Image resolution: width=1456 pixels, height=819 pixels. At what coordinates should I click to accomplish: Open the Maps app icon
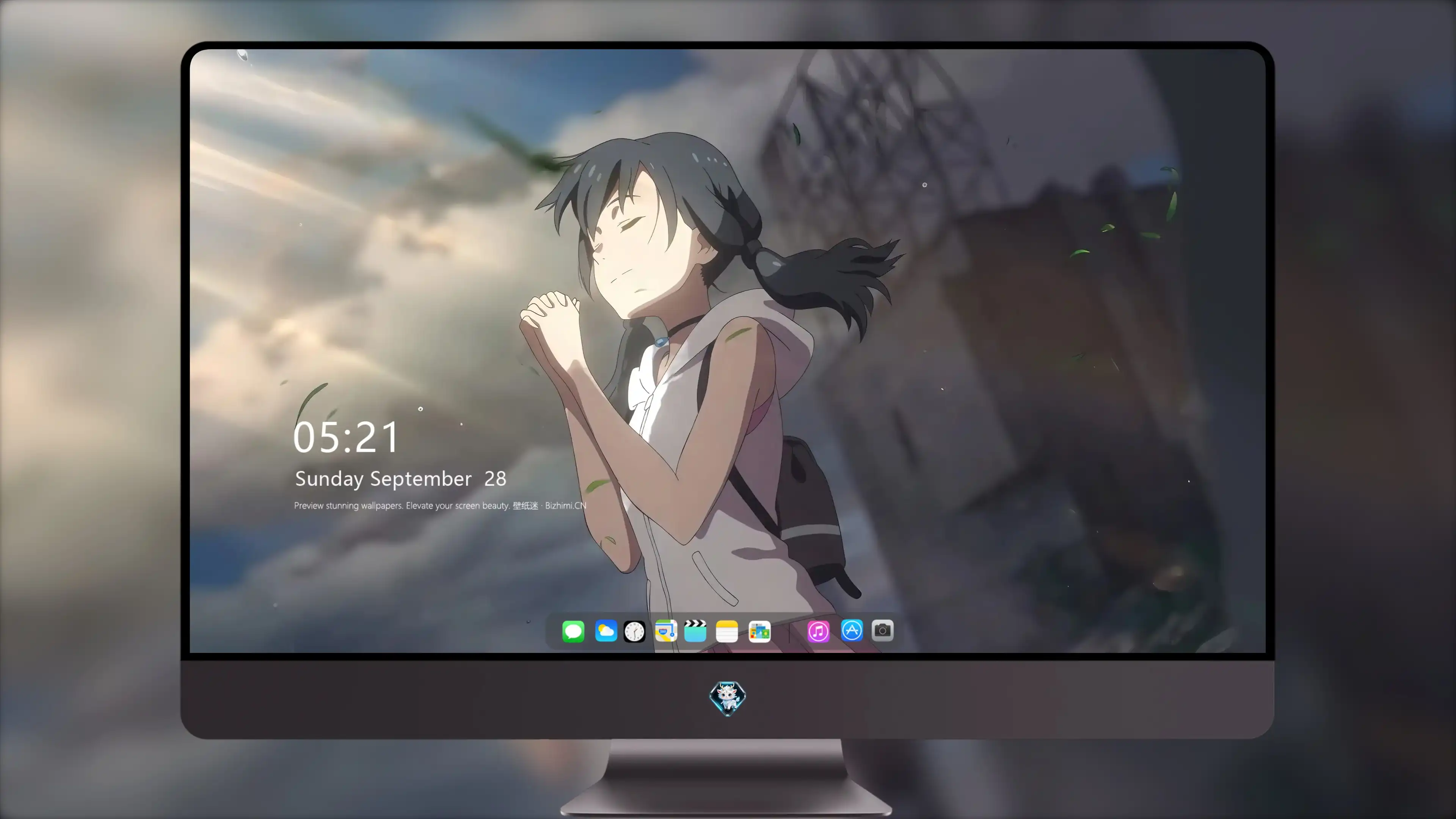tap(666, 631)
